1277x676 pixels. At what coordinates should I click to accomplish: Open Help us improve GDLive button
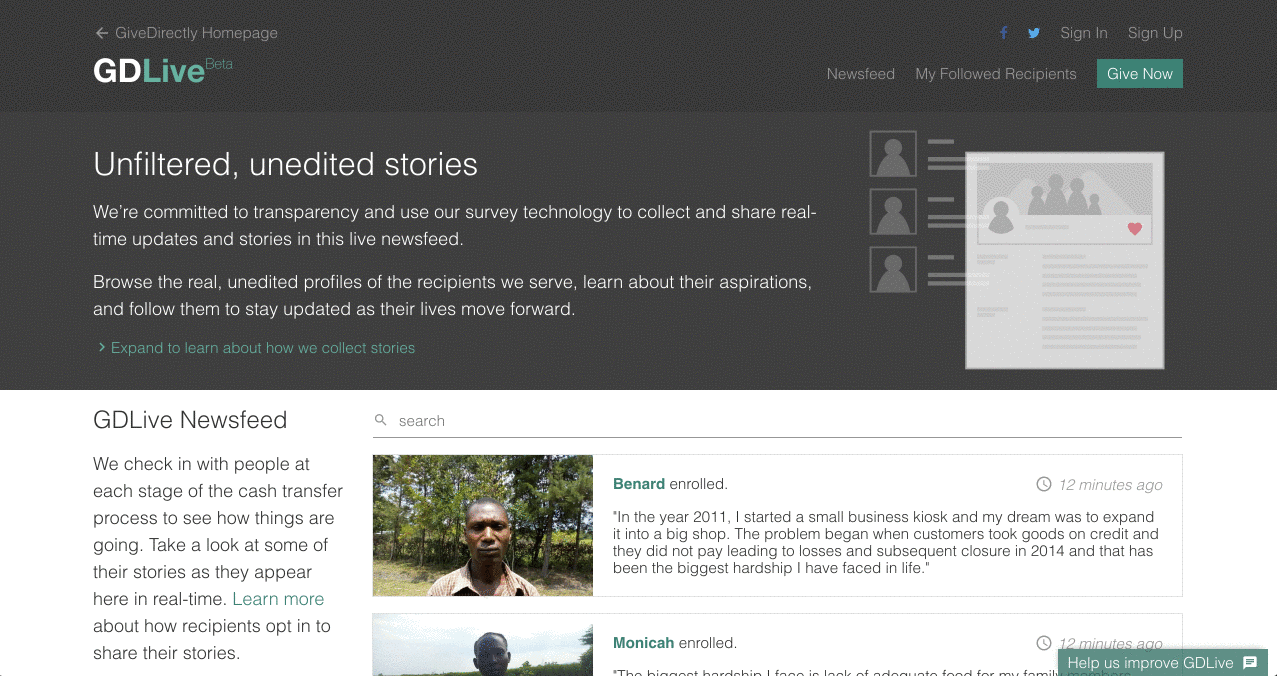tap(1163, 663)
